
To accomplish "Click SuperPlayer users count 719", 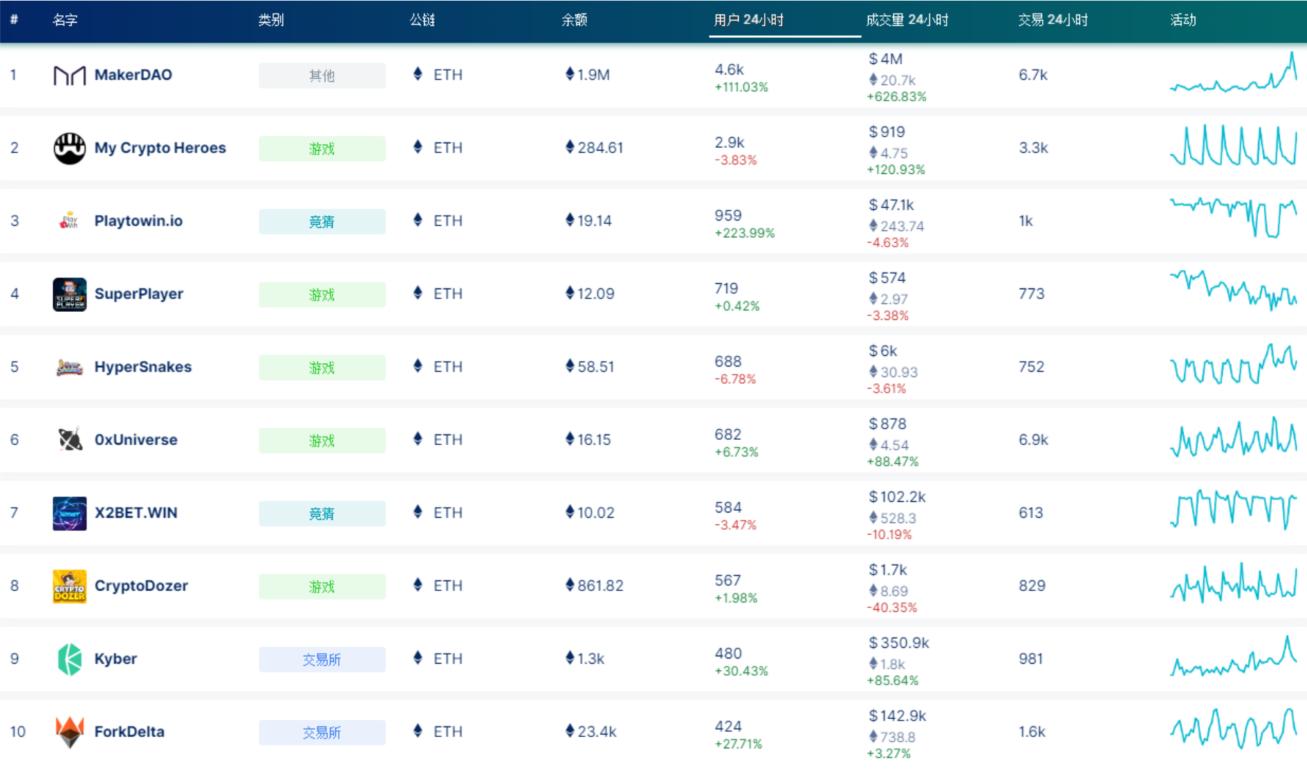I will pyautogui.click(x=728, y=288).
